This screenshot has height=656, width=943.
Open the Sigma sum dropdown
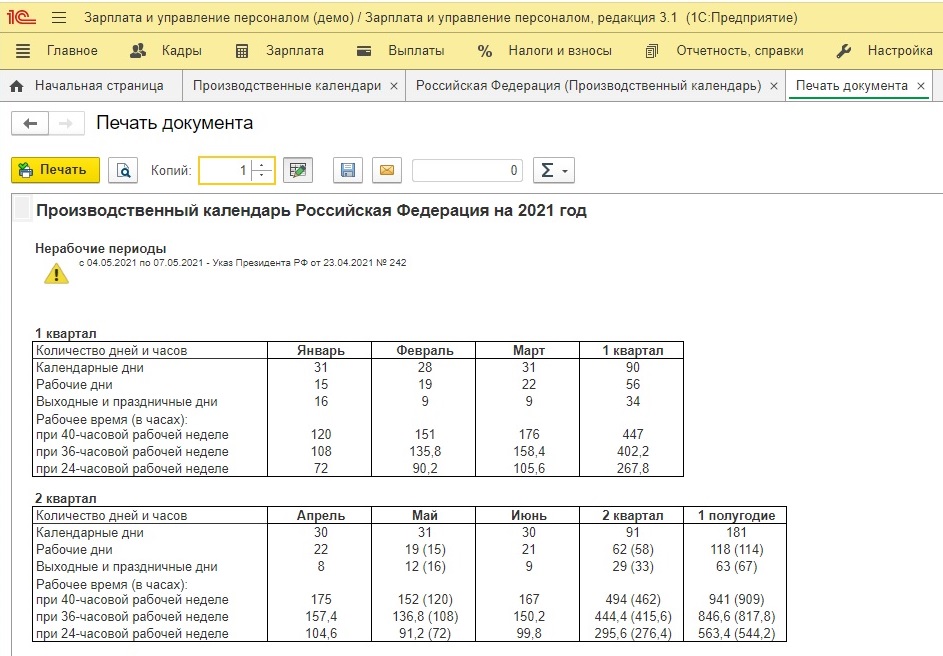point(554,171)
